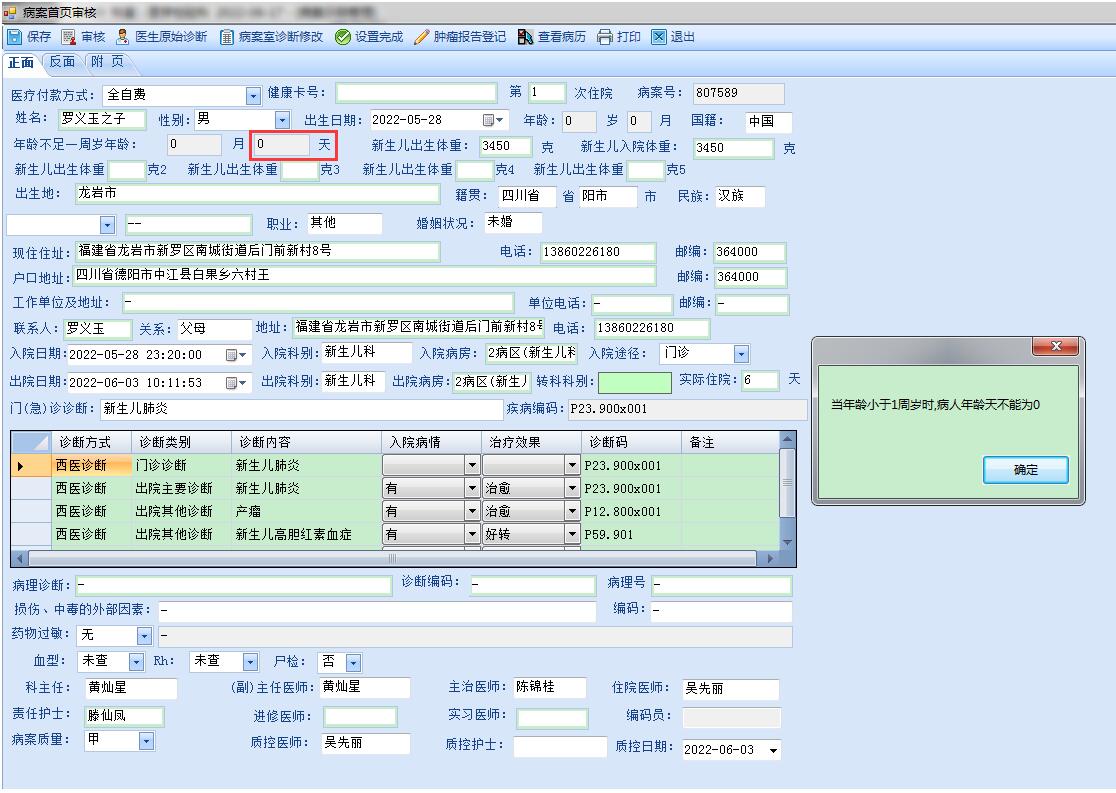Image resolution: width=1116 pixels, height=793 pixels.
Task: Click the Print (打印) toolbar icon
Action: [x=619, y=37]
